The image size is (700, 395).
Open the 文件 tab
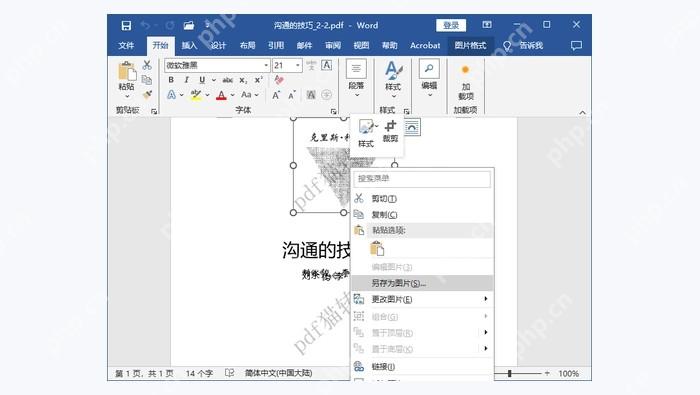click(x=126, y=46)
